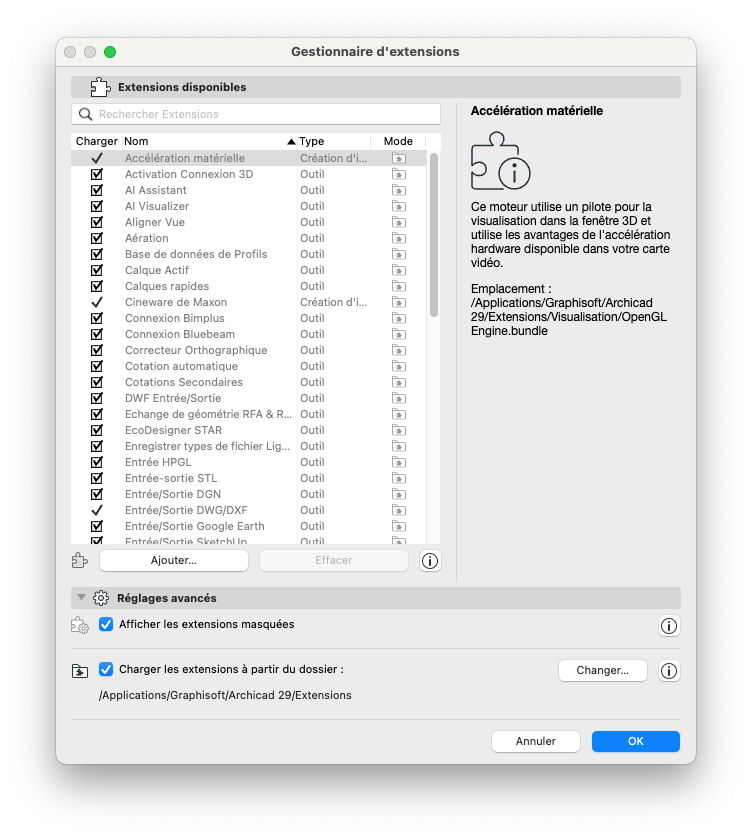The height and width of the screenshot is (838, 752).
Task: Click the info icon for Afficher les extensions masquées
Action: coord(669,626)
